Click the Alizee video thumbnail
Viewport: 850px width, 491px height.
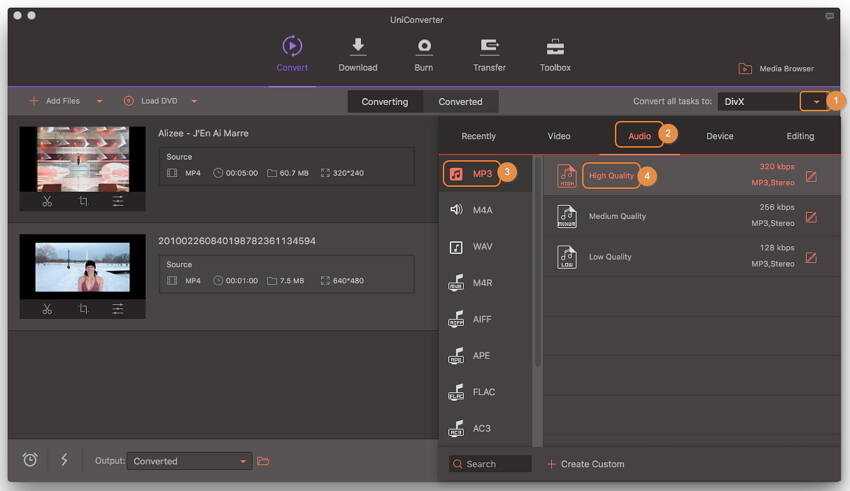[x=82, y=159]
